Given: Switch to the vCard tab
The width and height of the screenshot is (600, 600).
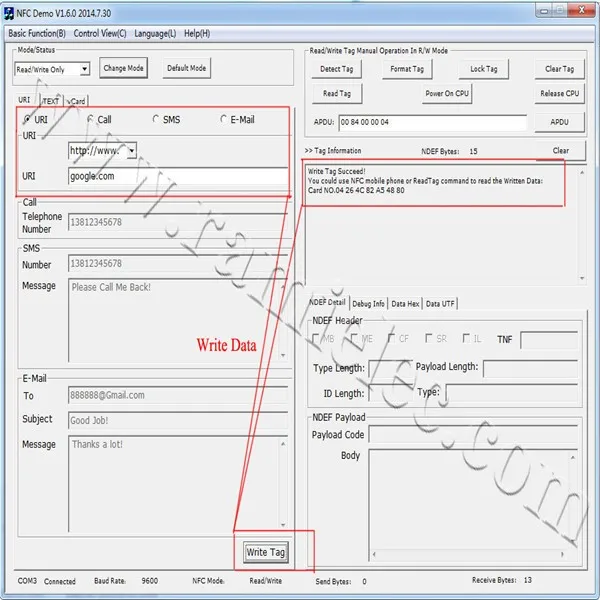Looking at the screenshot, I should point(77,101).
